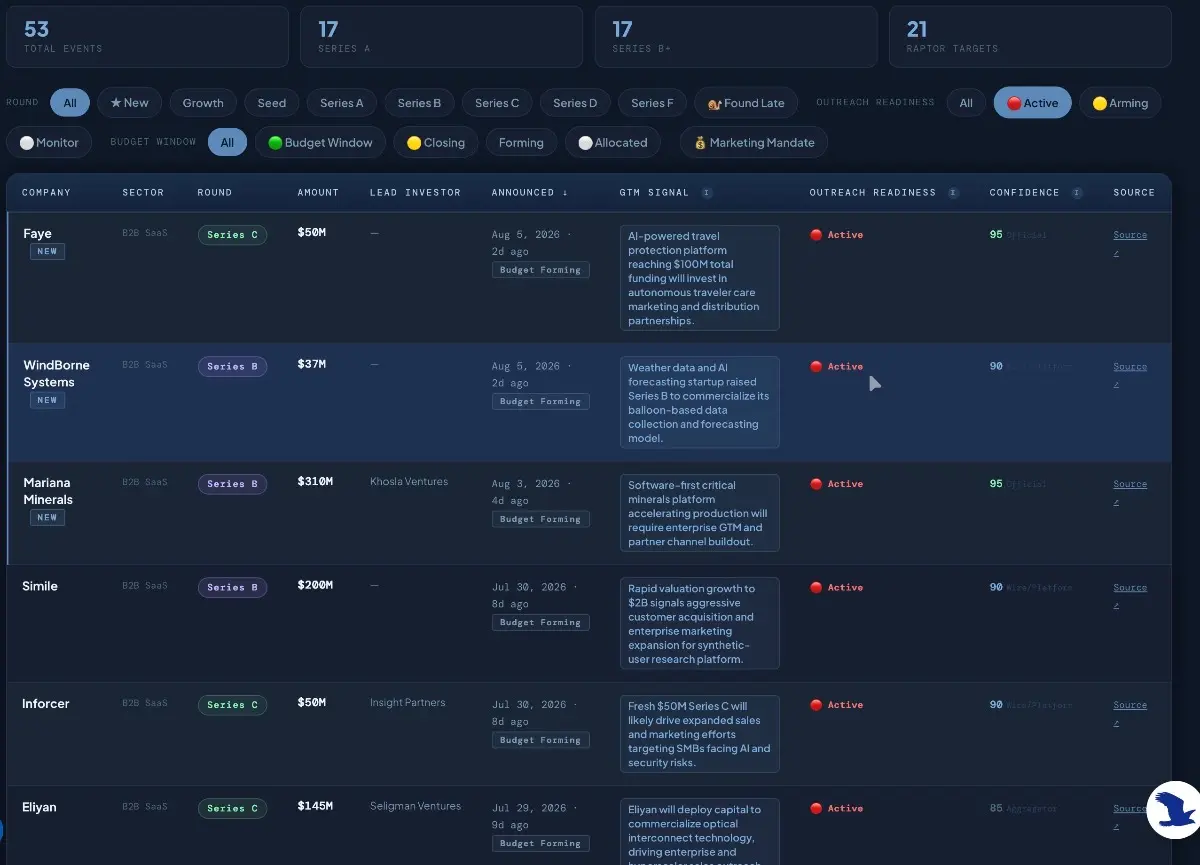
Task: Click Faye's red Active status indicator
Action: coord(837,235)
